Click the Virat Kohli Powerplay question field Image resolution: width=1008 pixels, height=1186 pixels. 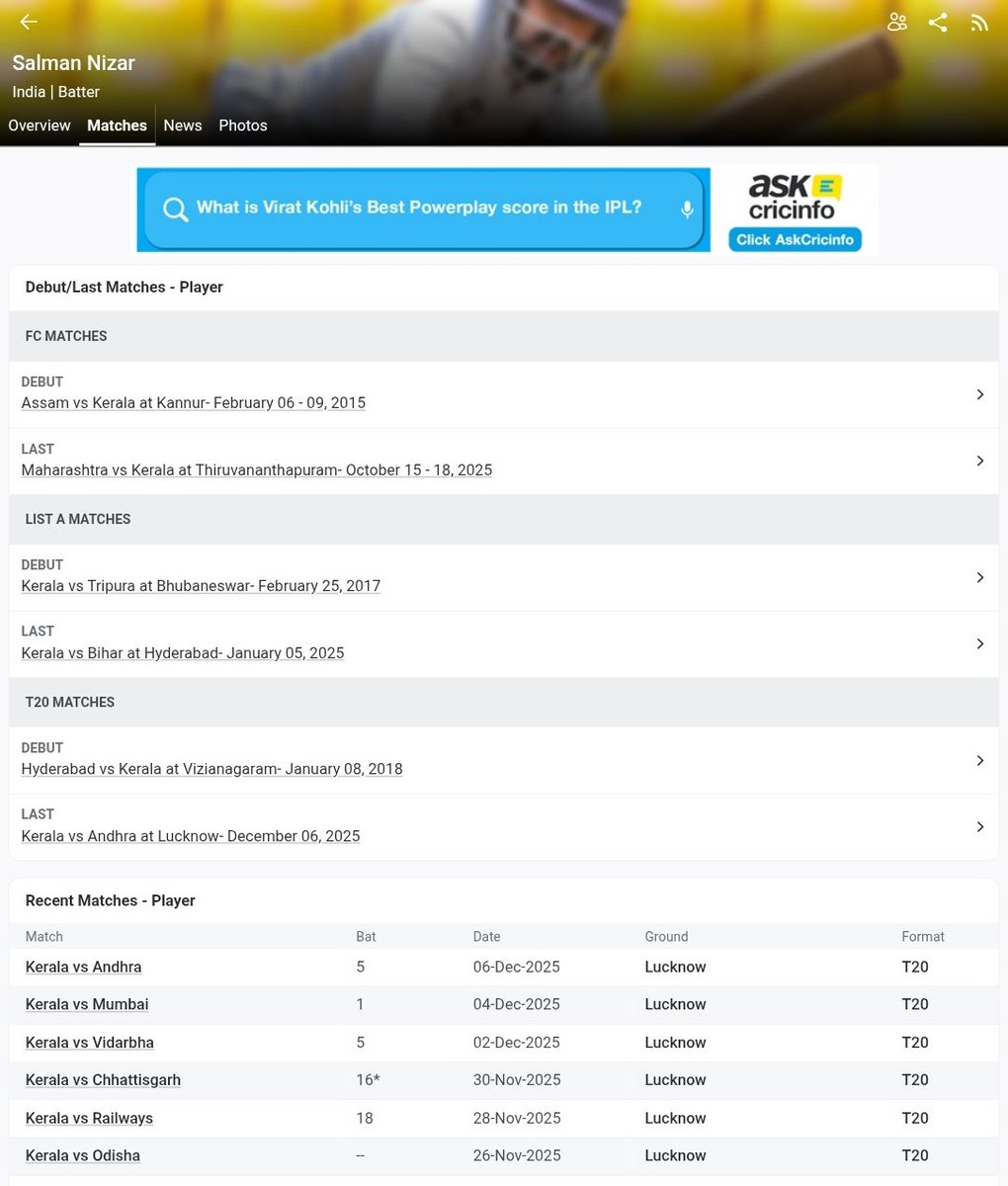tap(423, 209)
